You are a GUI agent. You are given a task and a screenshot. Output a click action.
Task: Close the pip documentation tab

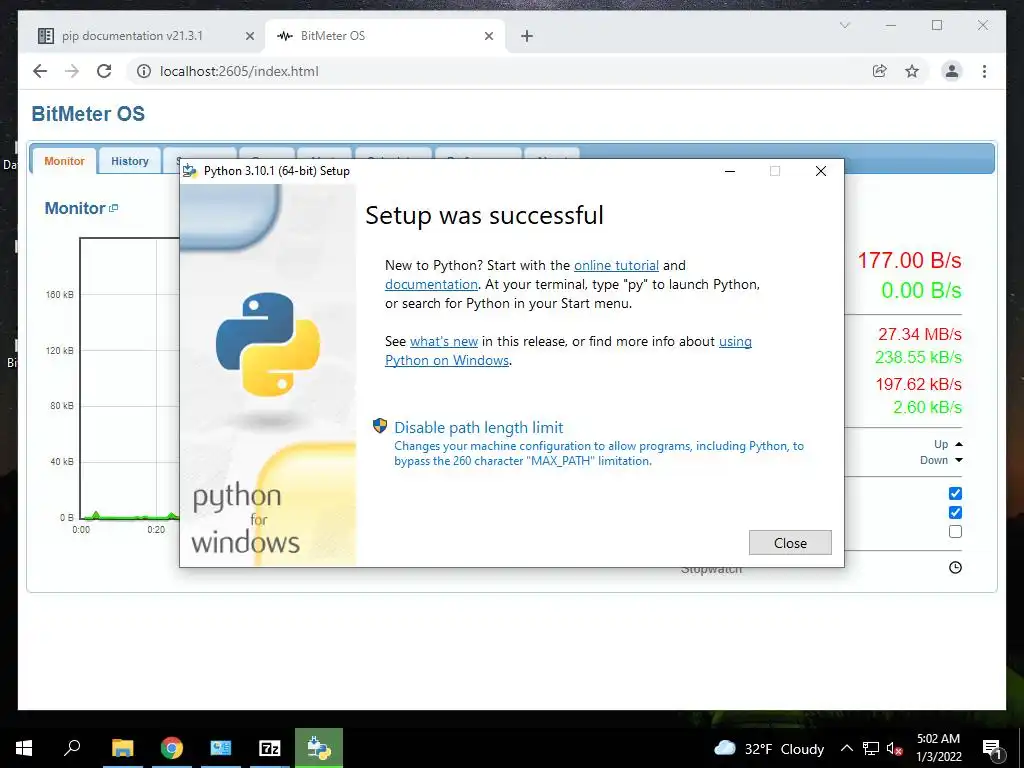coord(249,36)
